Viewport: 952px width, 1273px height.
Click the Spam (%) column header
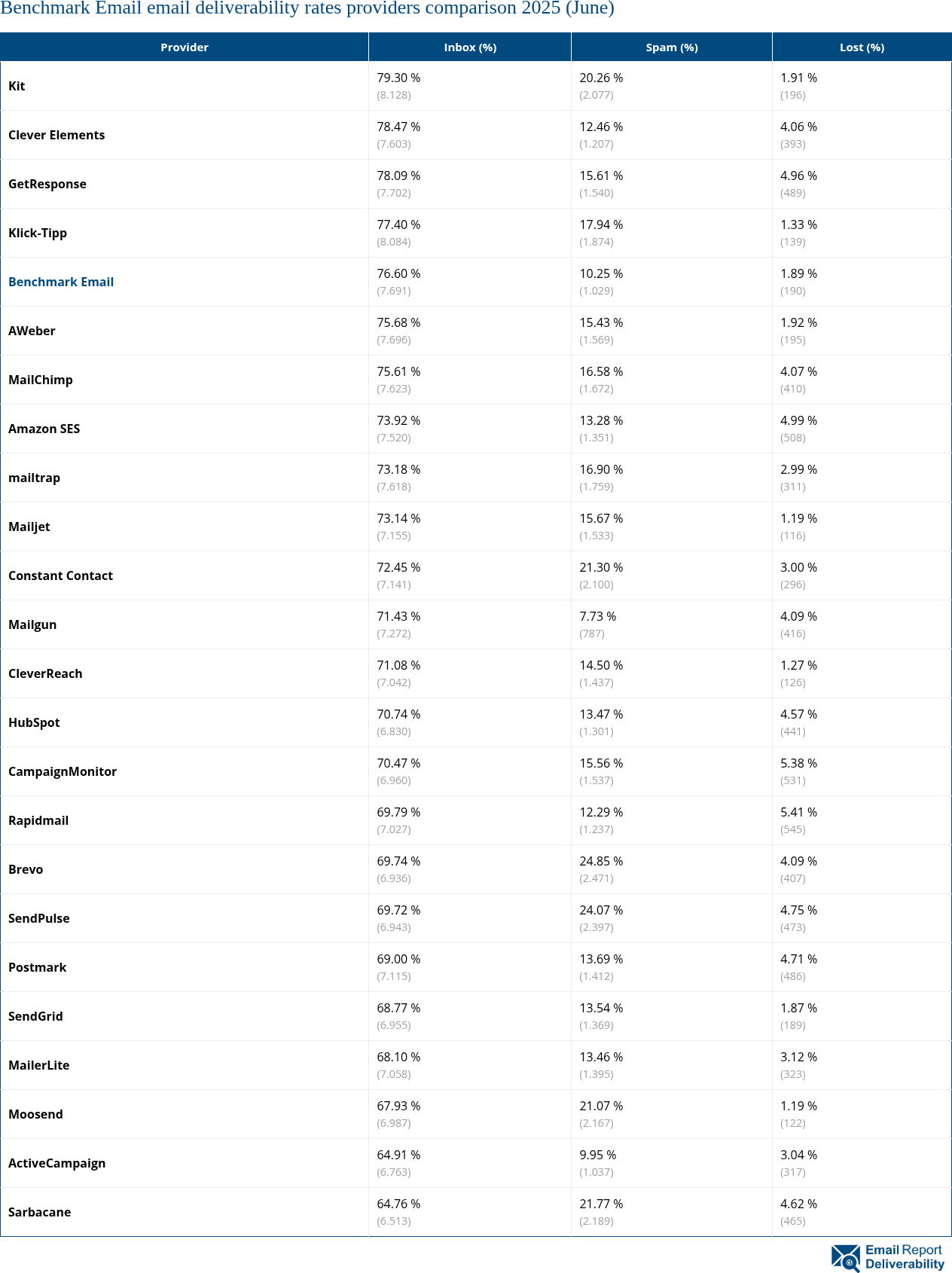click(x=672, y=47)
